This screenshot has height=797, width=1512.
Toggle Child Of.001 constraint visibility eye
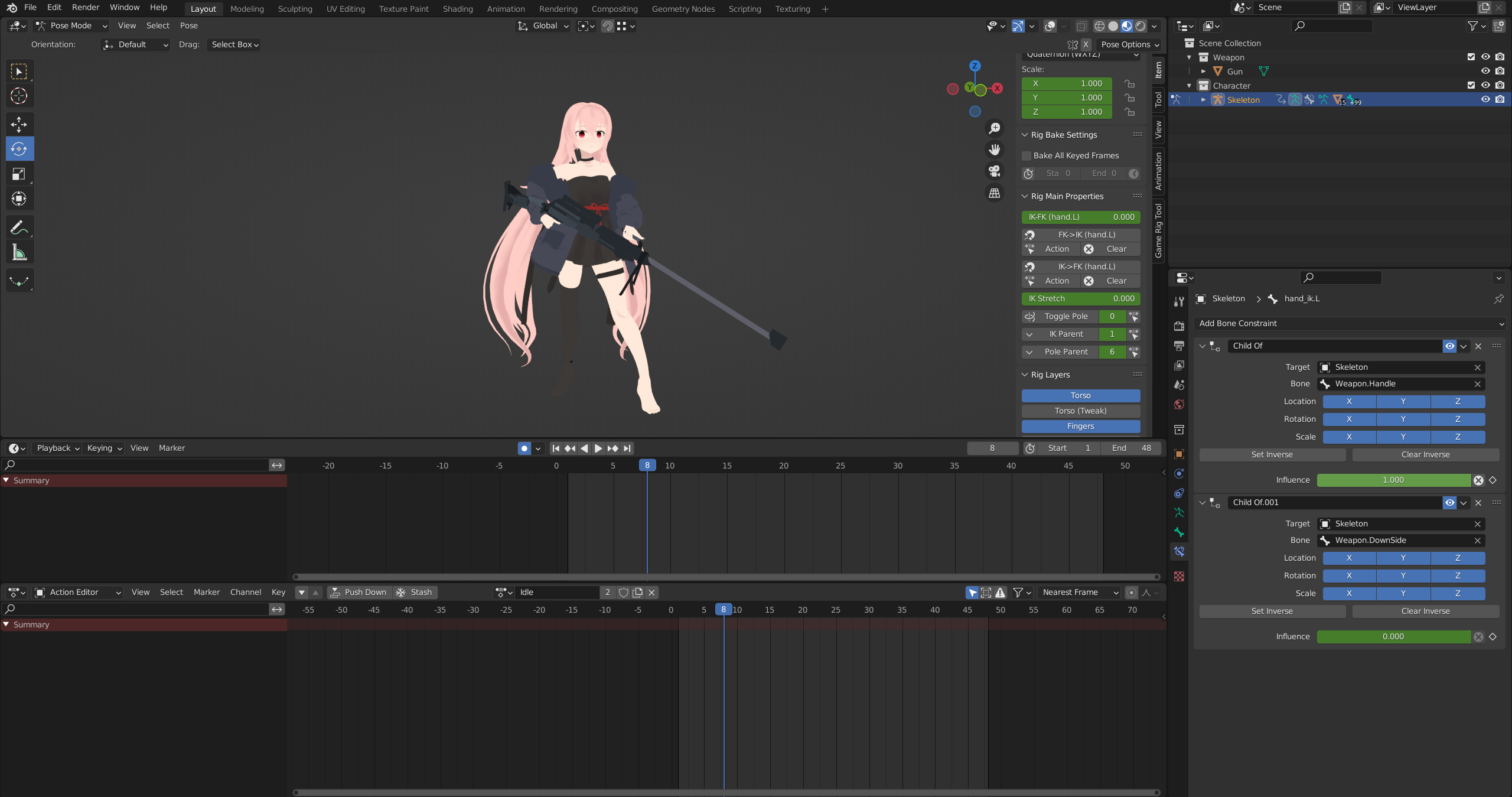tap(1449, 503)
